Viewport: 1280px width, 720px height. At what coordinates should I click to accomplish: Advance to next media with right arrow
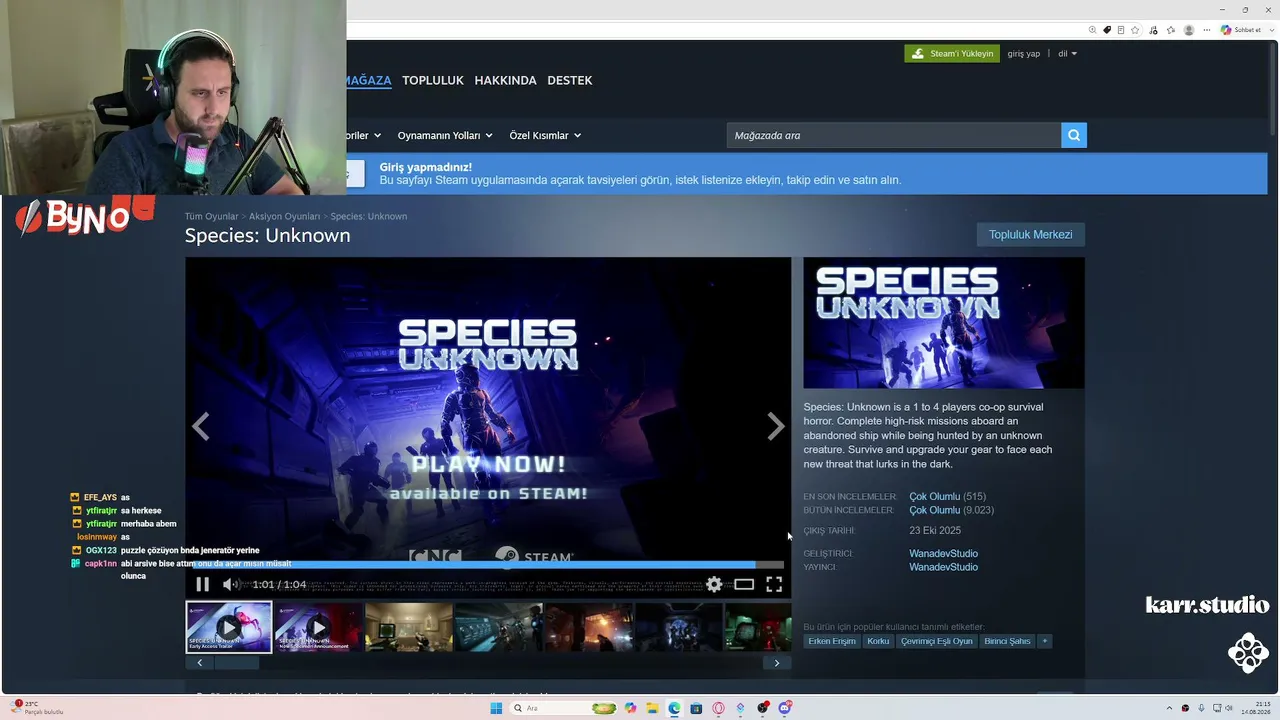[776, 427]
